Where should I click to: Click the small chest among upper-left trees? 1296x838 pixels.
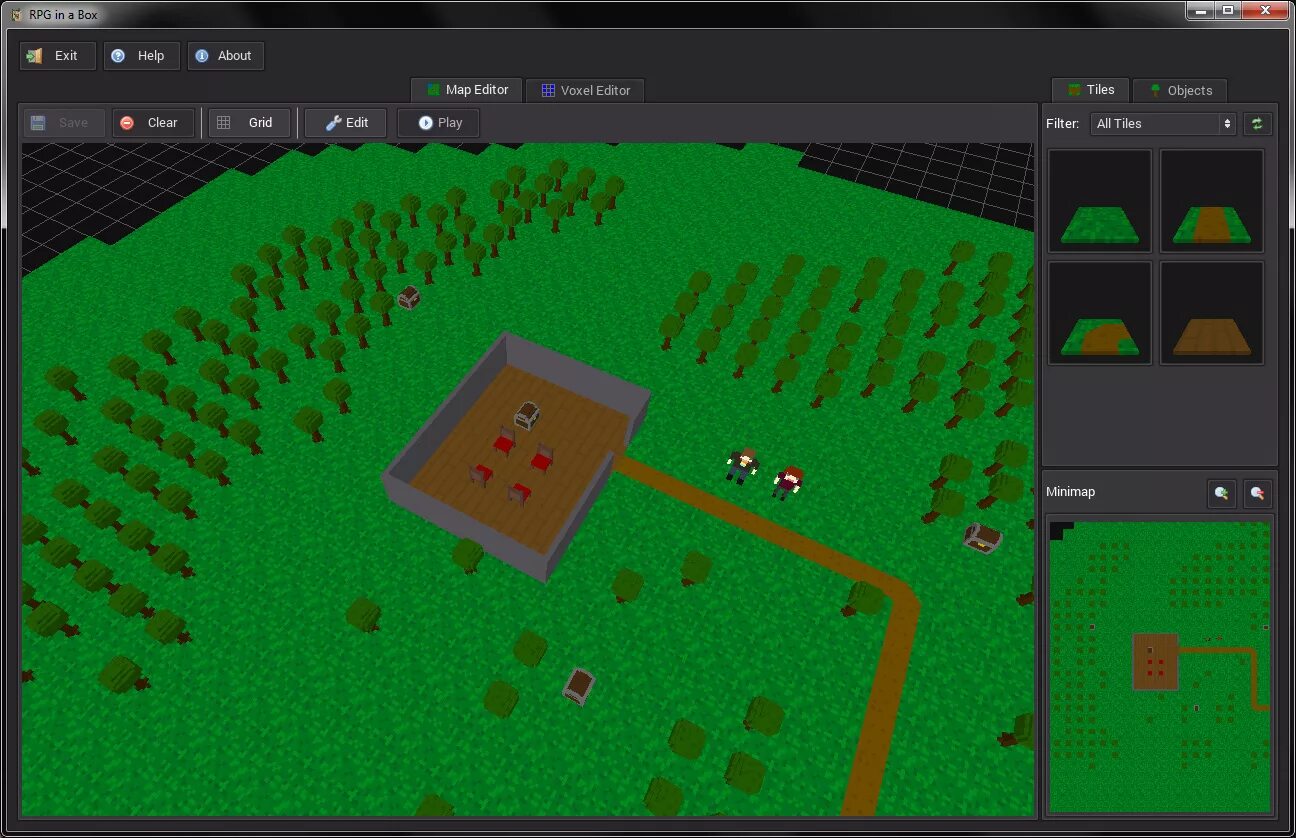pos(408,297)
